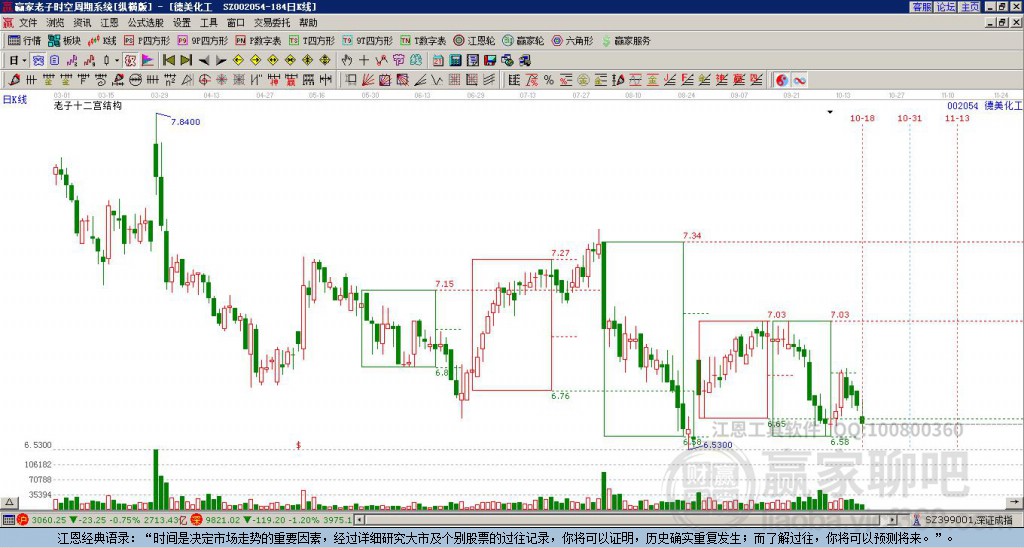Click the 老子十二宫结构 label
The height and width of the screenshot is (548, 1024).
coord(88,106)
